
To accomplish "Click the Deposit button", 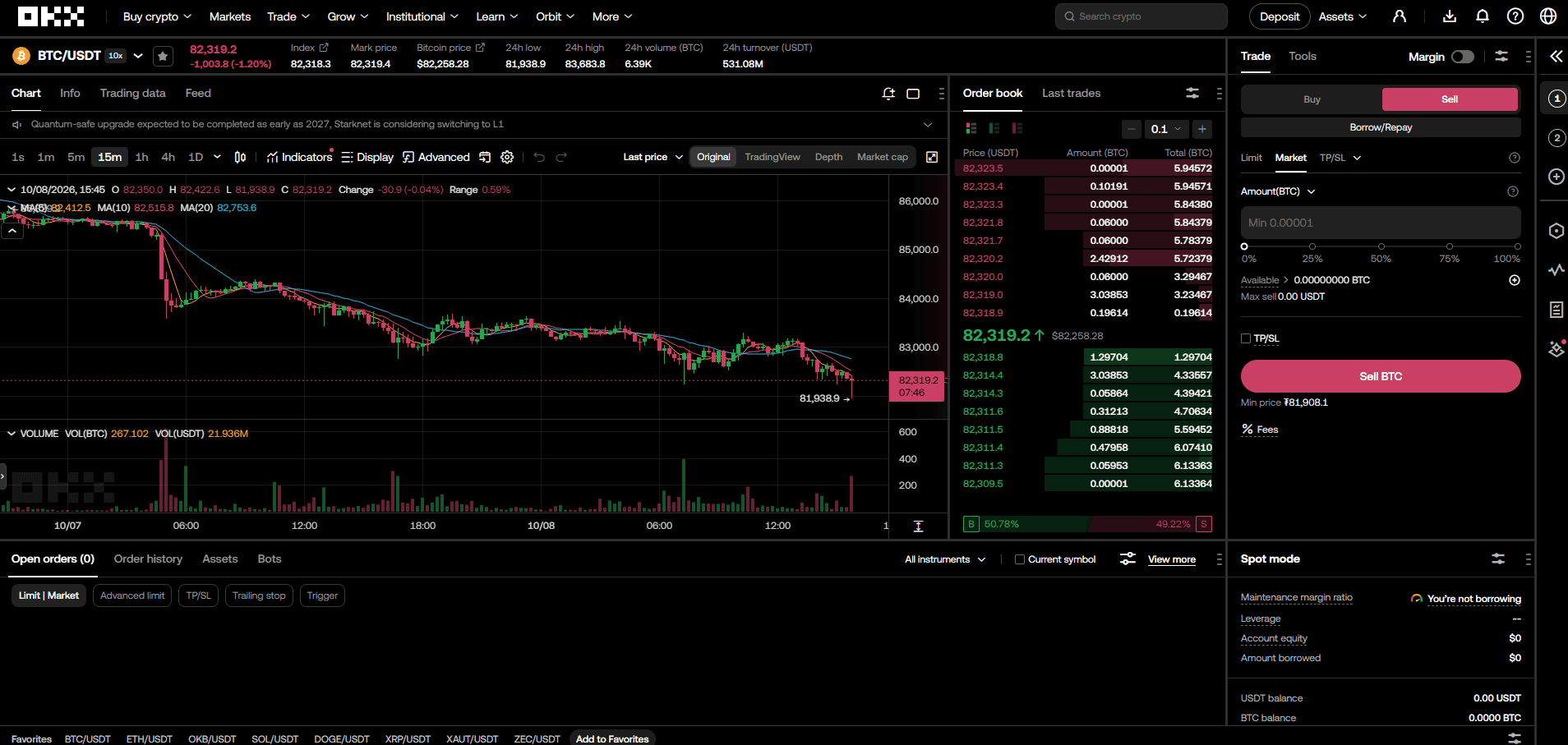I will point(1280,16).
